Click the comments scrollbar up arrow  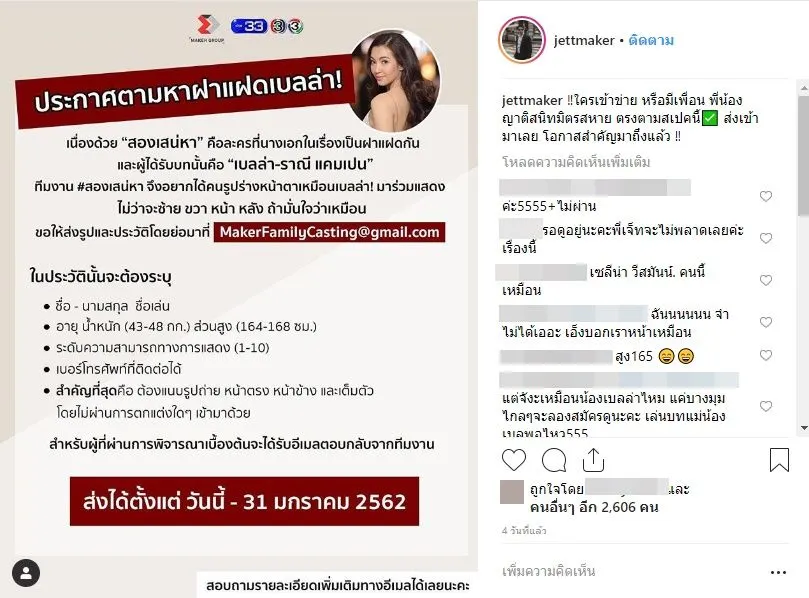[x=804, y=89]
